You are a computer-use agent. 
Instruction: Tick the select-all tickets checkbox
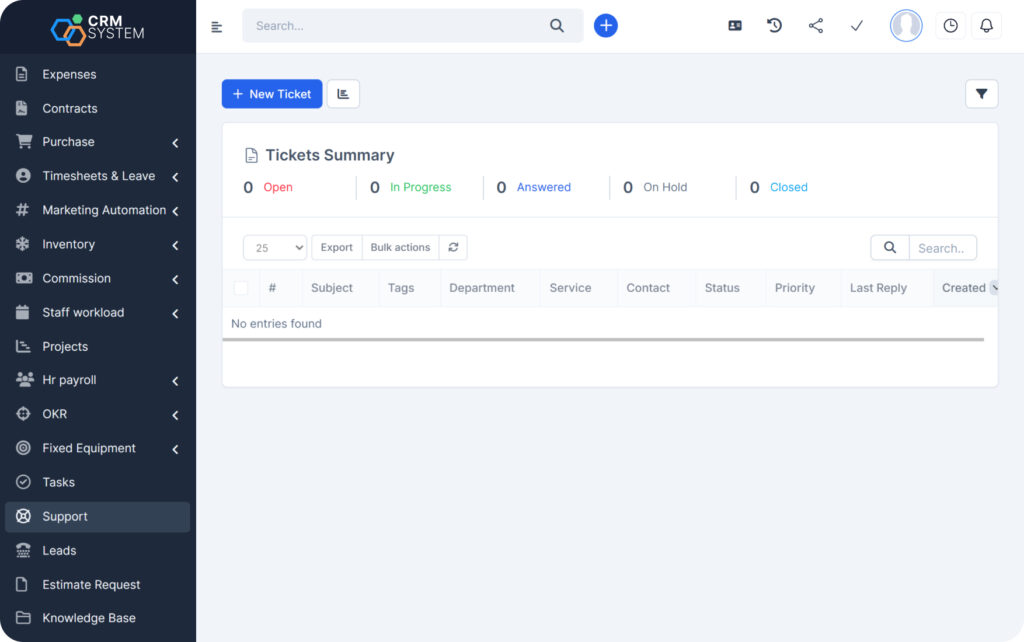(241, 288)
